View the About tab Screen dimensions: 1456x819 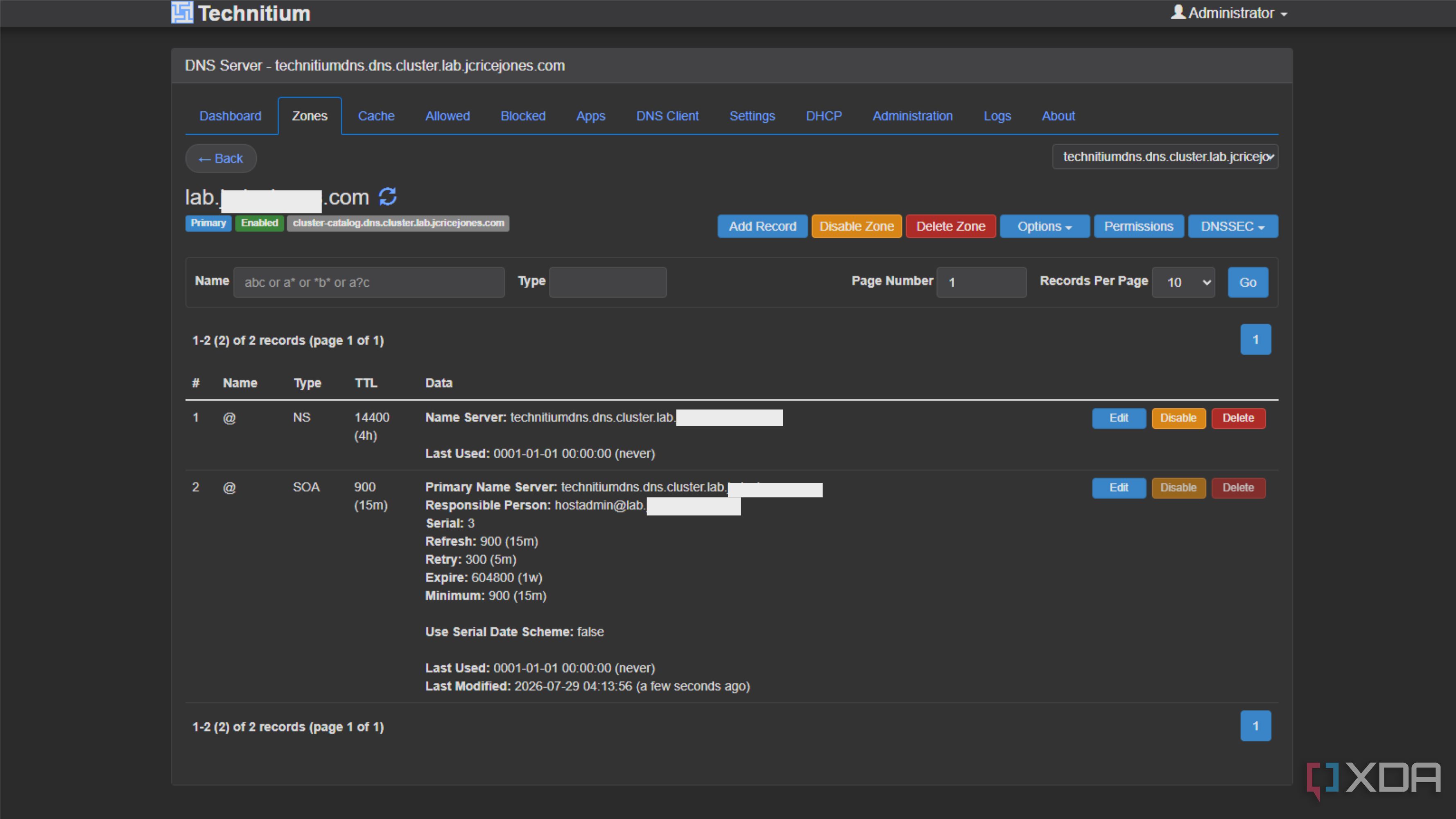pyautogui.click(x=1058, y=116)
